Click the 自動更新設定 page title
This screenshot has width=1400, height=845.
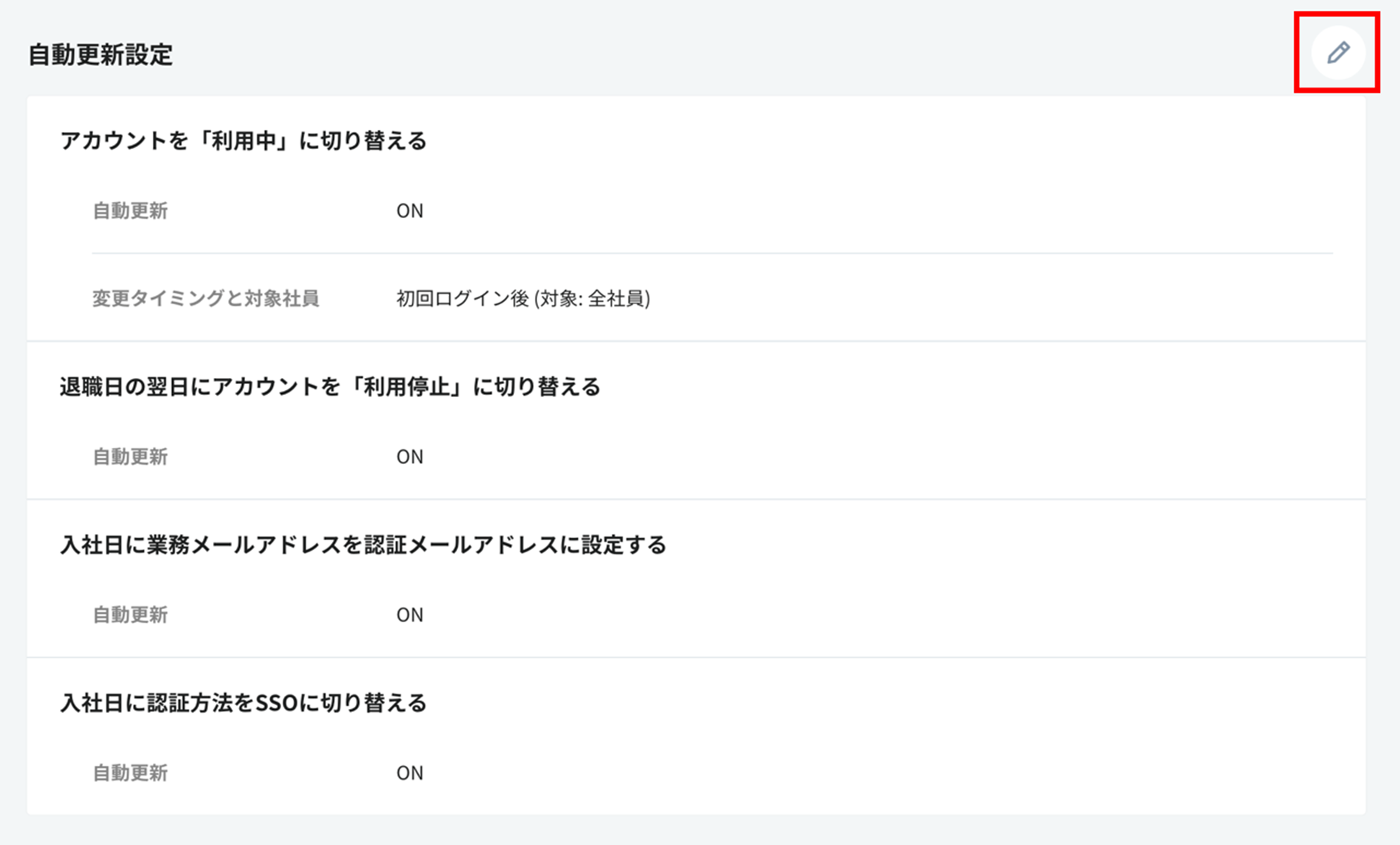(x=101, y=55)
